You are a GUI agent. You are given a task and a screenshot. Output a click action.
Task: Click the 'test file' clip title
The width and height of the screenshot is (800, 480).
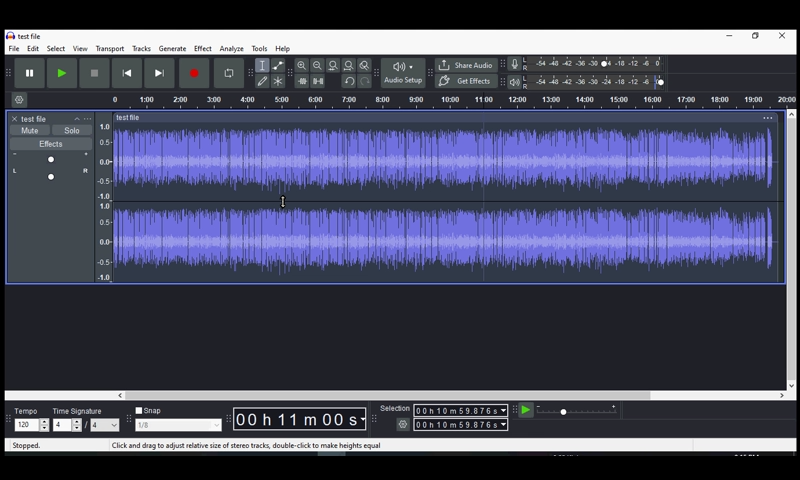(128, 117)
